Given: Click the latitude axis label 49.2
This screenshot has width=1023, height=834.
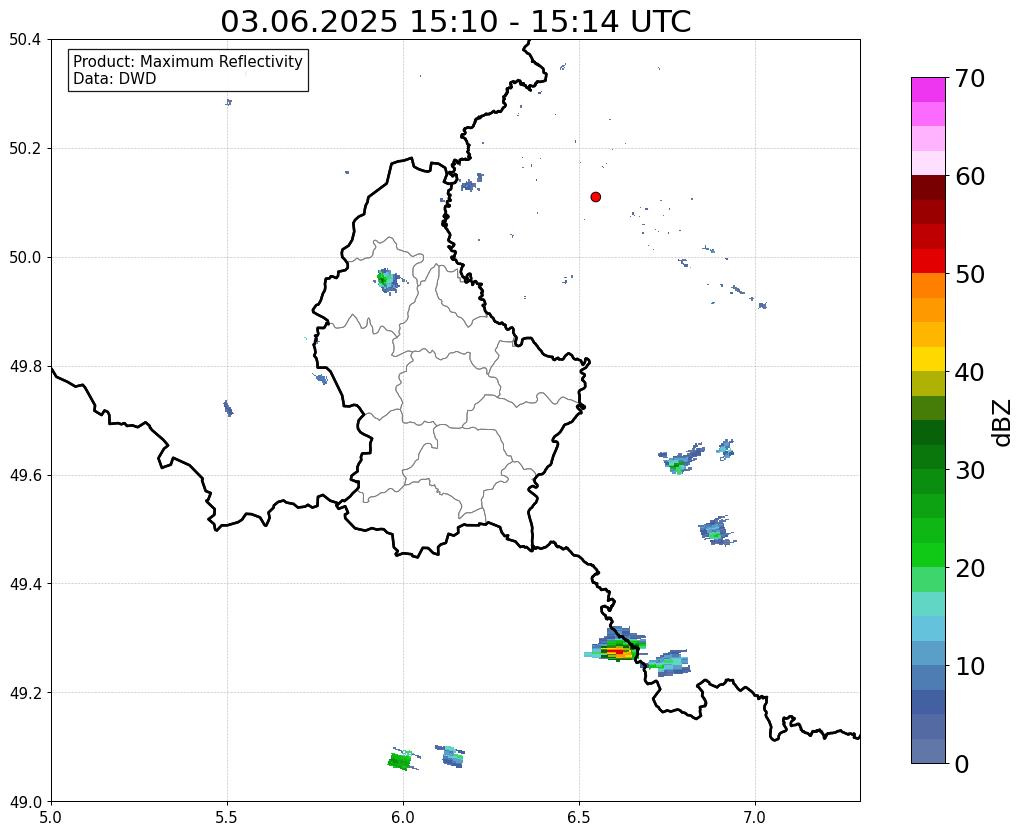Looking at the screenshot, I should [25, 692].
